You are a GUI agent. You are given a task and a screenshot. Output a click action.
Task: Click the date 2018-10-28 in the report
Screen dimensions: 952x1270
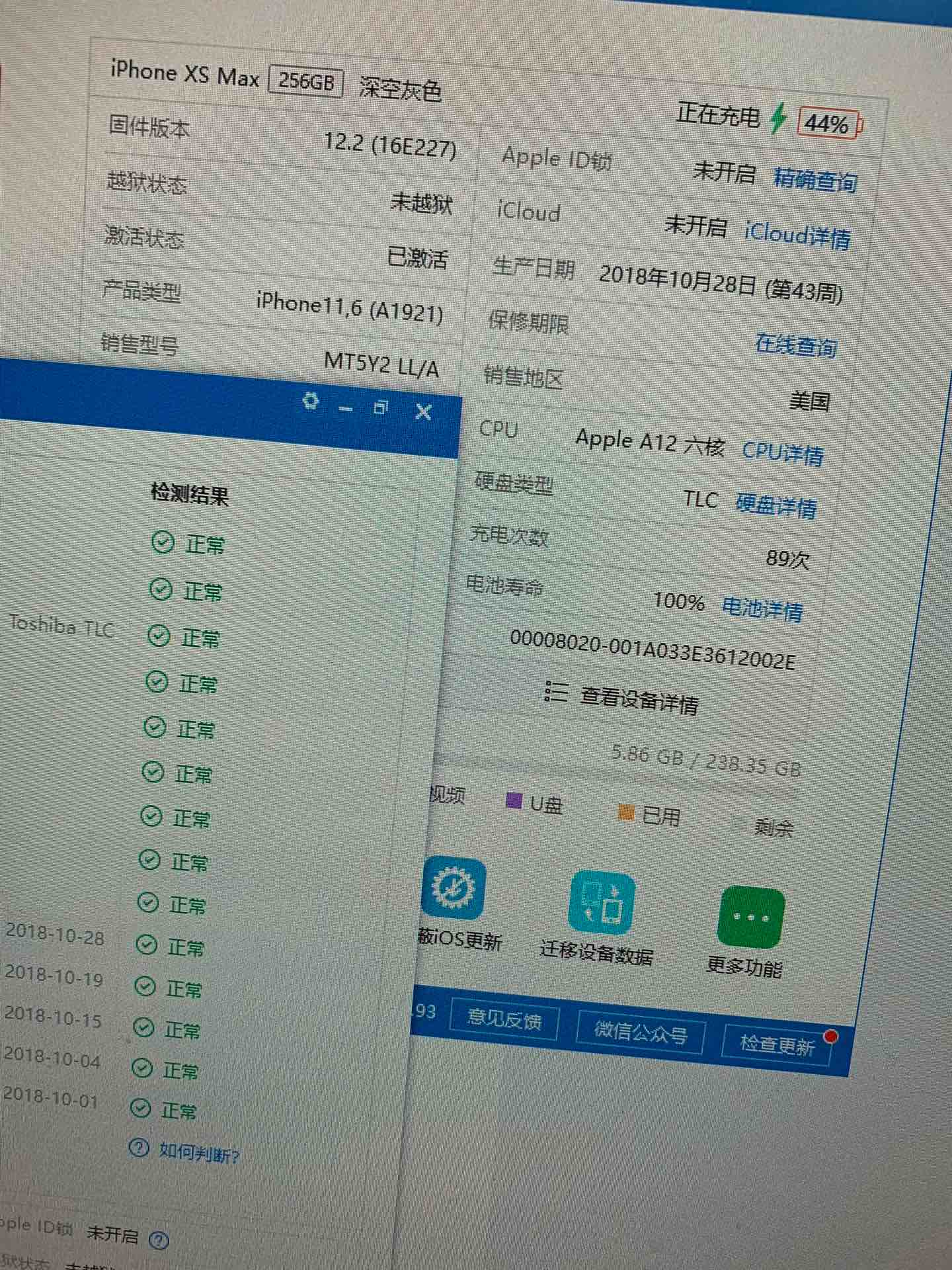click(x=56, y=933)
